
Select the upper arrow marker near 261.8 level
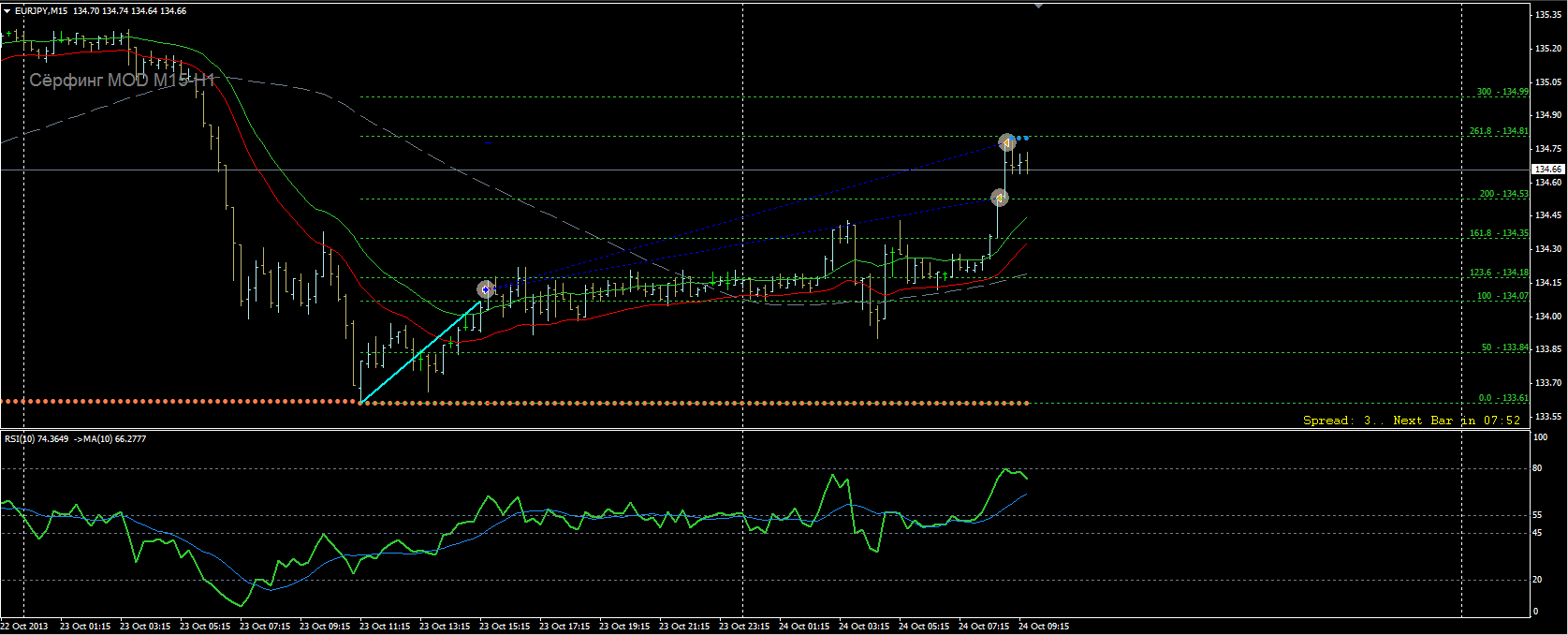1006,142
